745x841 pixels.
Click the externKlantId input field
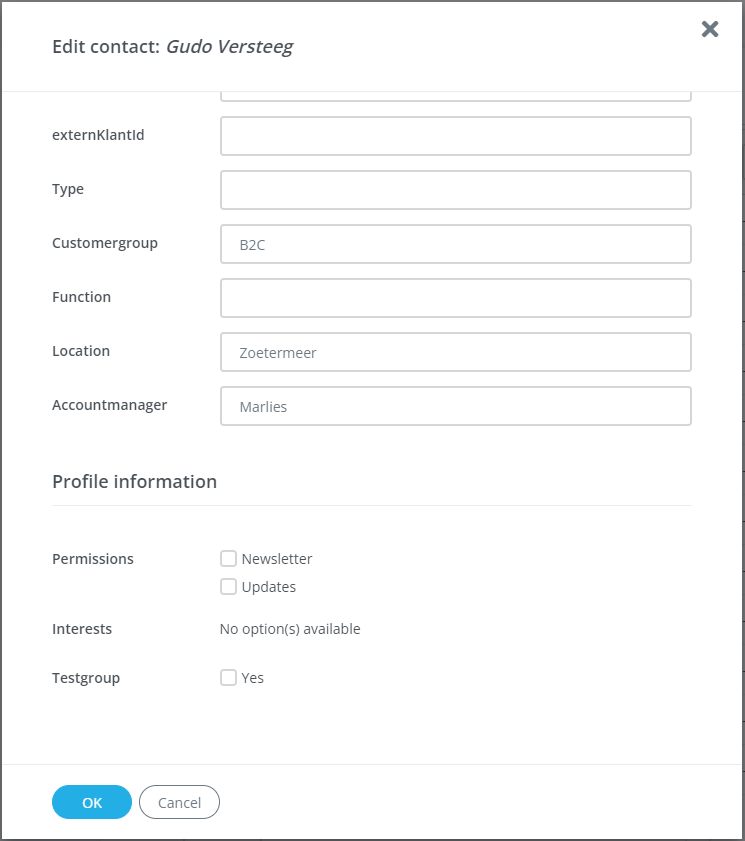coord(455,135)
